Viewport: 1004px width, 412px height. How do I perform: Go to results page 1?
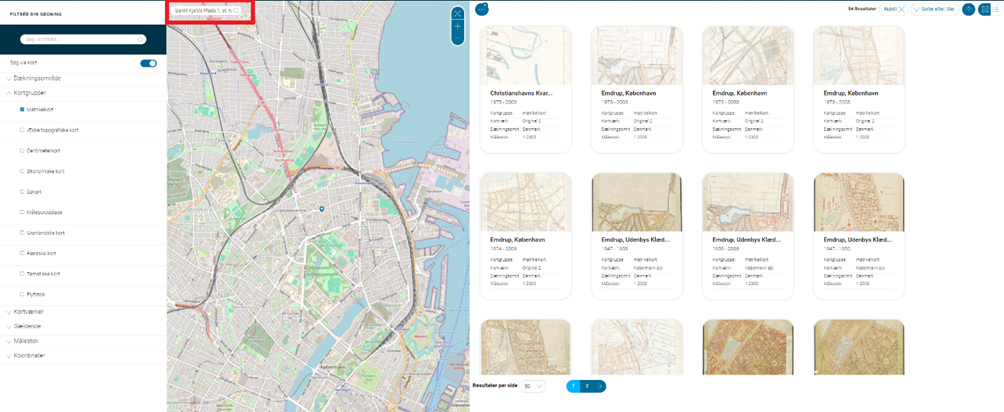click(573, 386)
